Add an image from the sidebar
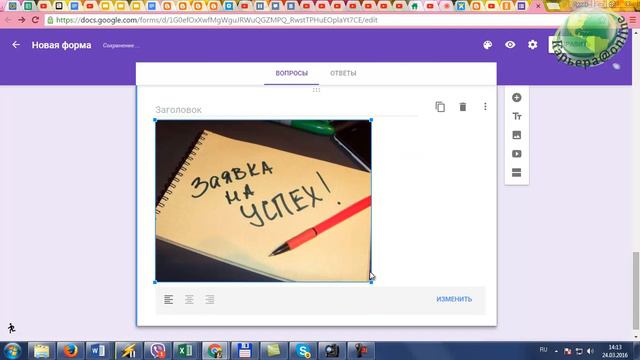 [516, 135]
